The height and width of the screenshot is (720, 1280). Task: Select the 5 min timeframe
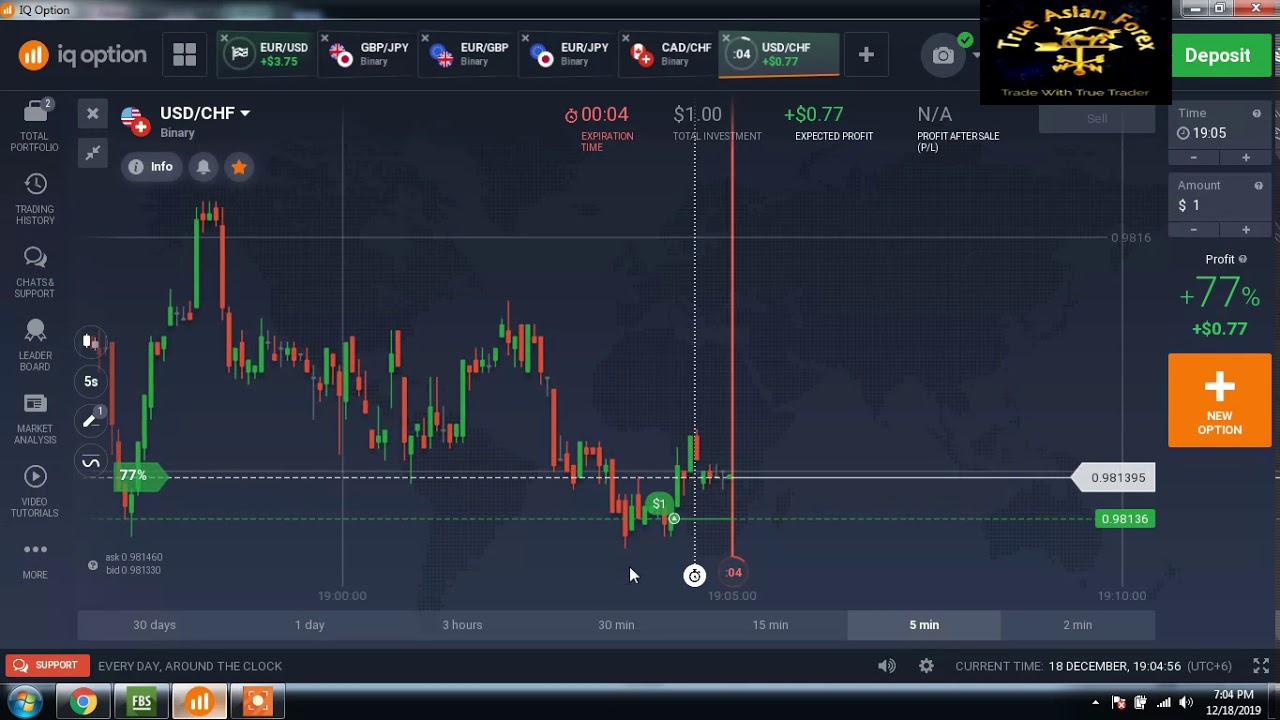925,625
